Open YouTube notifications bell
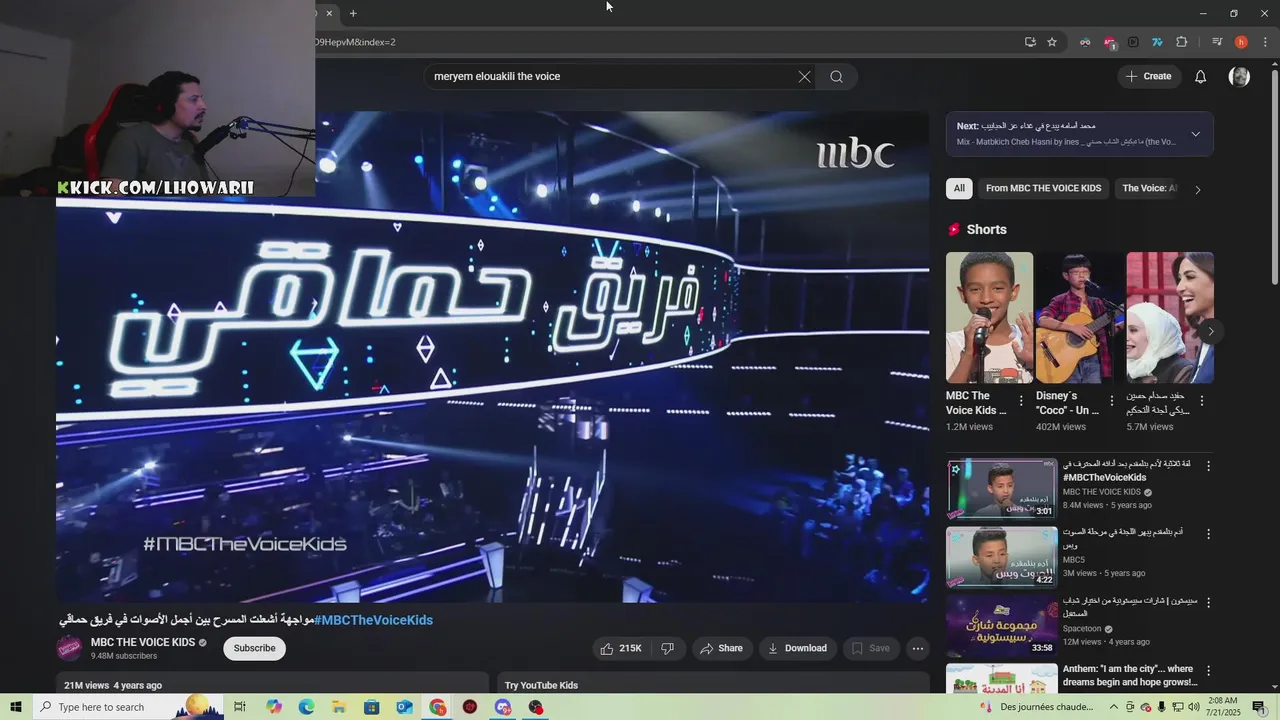The image size is (1280, 720). tap(1201, 77)
